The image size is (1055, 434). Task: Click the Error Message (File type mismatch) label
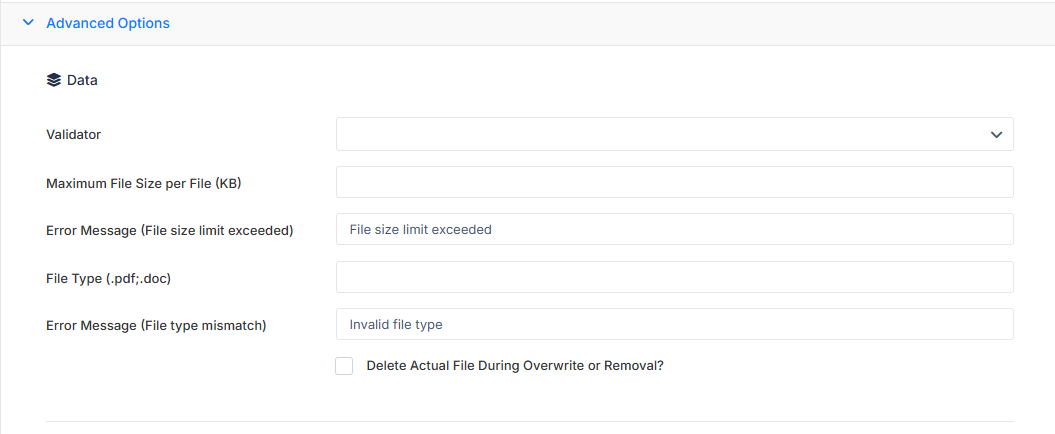click(x=156, y=325)
